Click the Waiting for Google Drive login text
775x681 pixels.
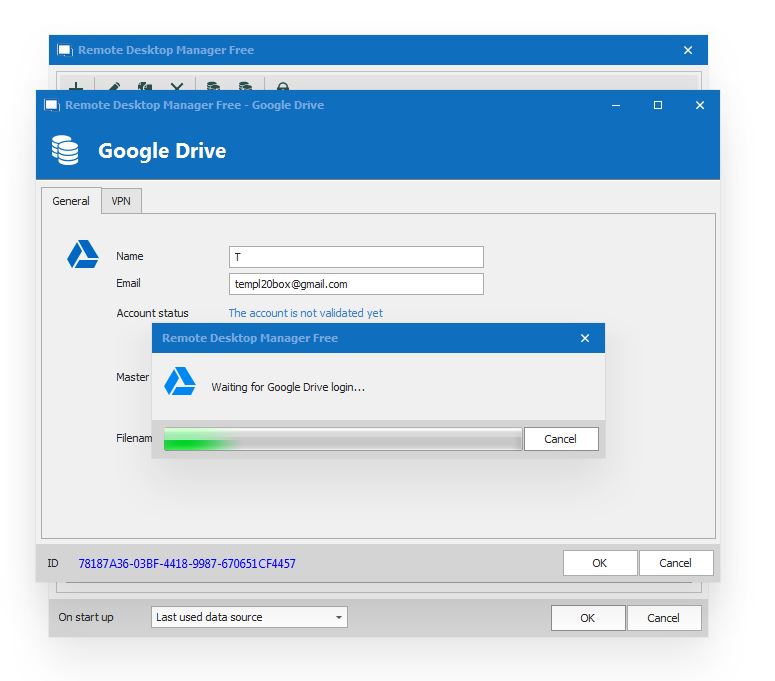pyautogui.click(x=288, y=387)
